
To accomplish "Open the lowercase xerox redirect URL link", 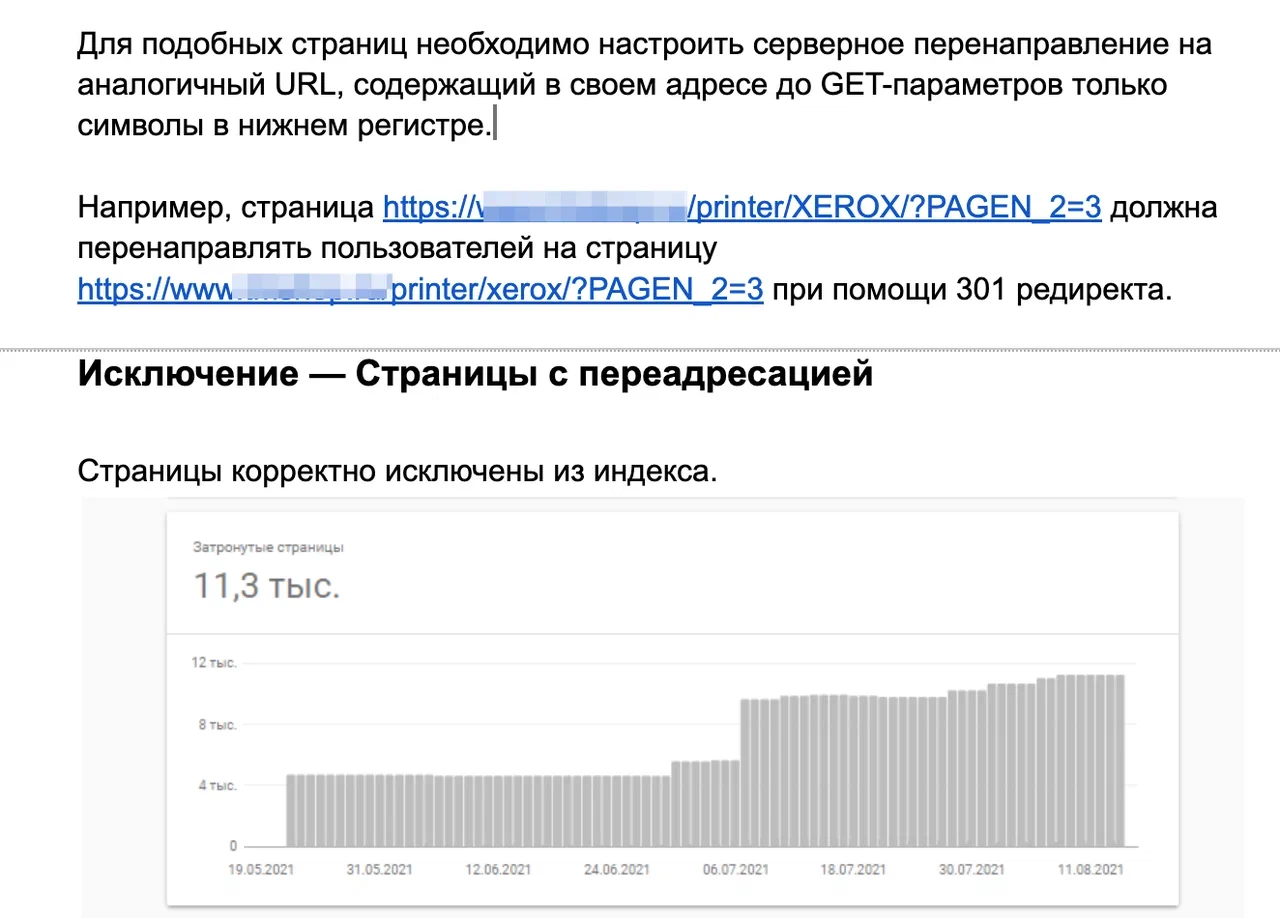I will point(420,289).
